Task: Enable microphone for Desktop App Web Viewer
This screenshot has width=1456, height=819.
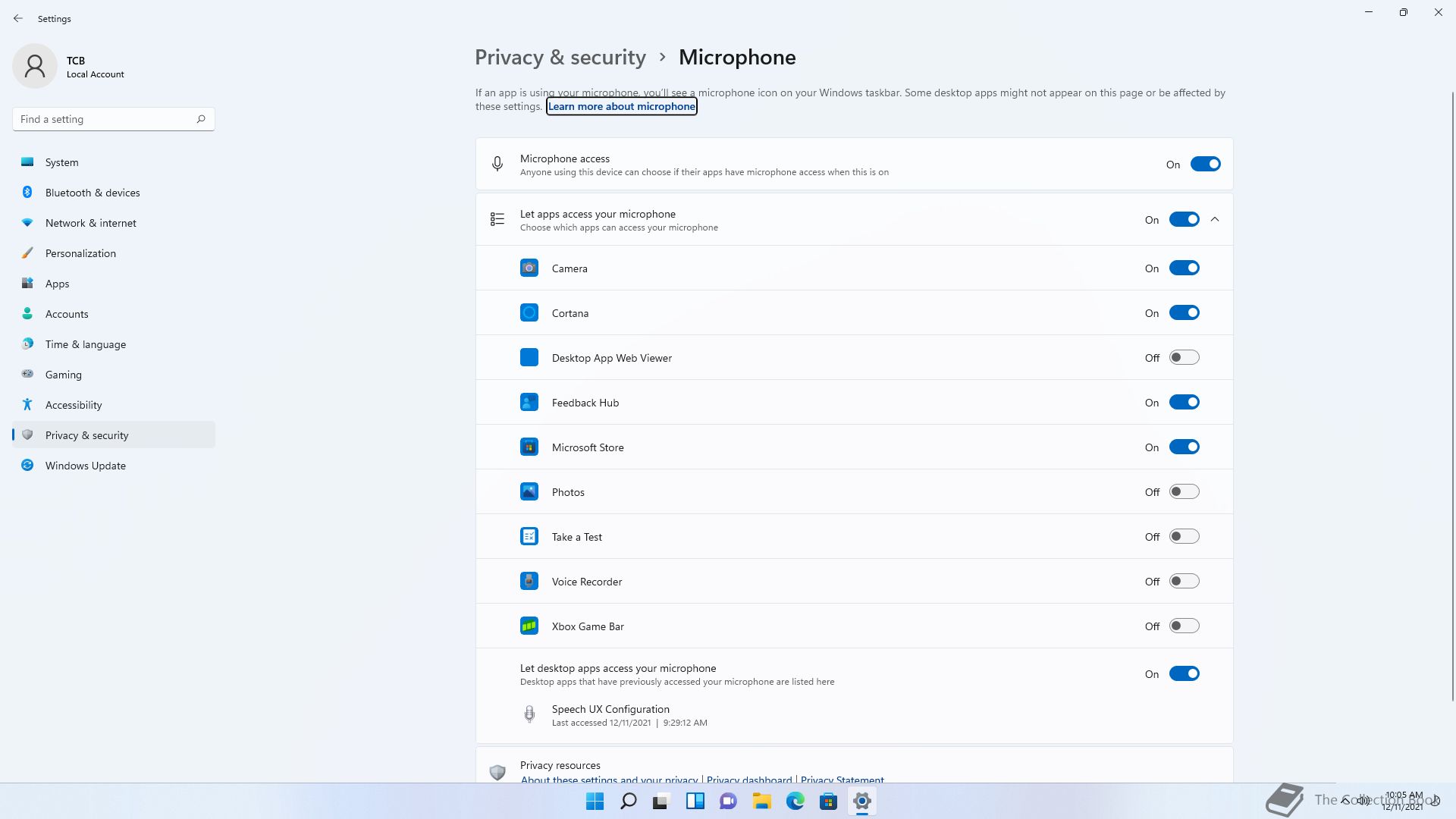Action: coord(1184,357)
